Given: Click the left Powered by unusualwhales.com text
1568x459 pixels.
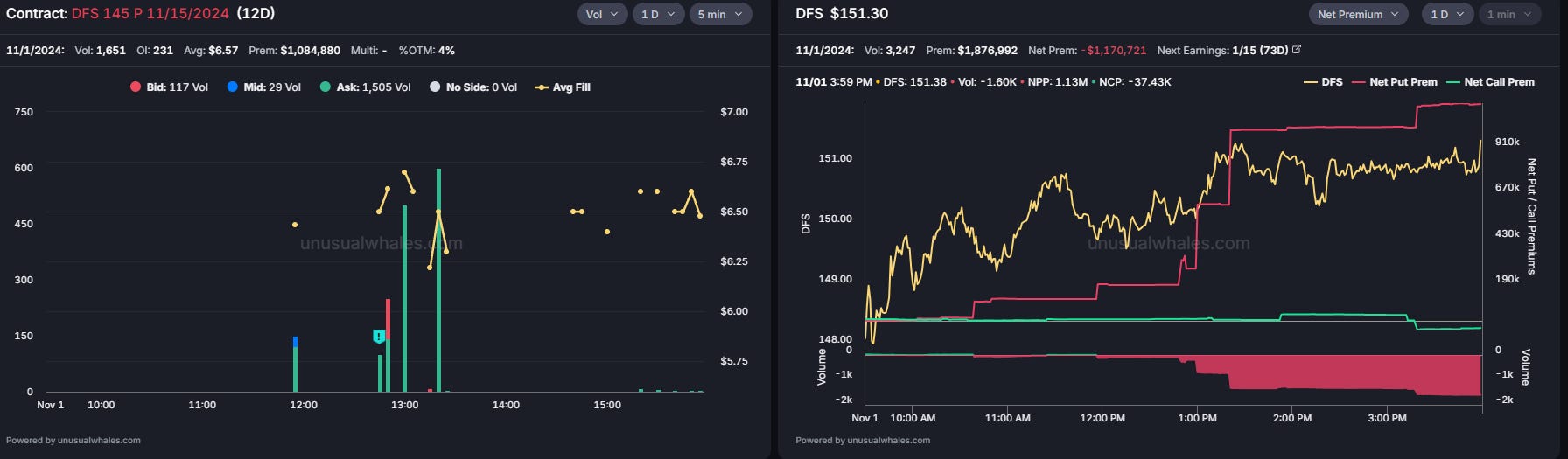Looking at the screenshot, I should pyautogui.click(x=73, y=441).
